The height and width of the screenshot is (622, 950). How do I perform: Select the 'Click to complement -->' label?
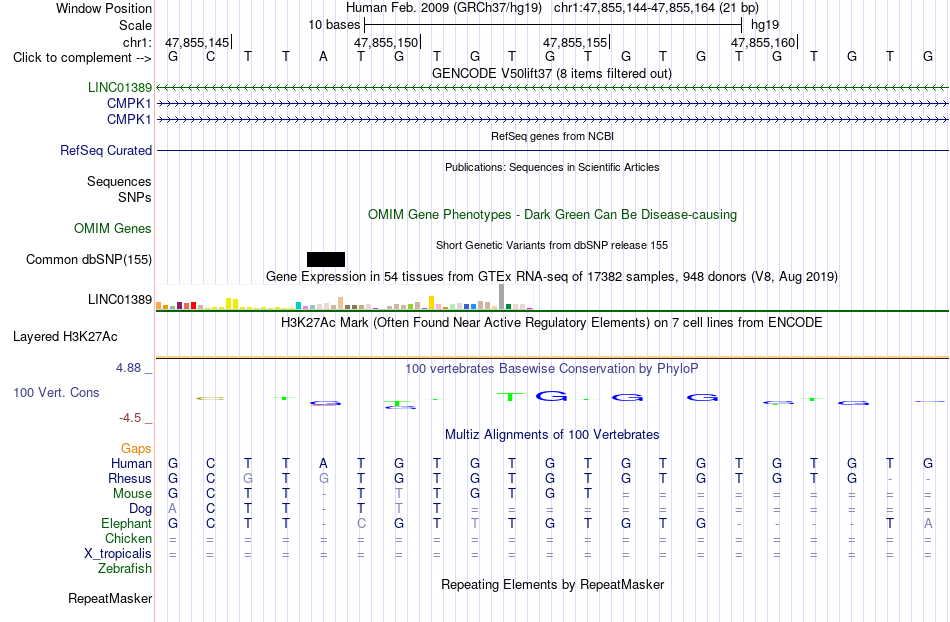[x=82, y=58]
